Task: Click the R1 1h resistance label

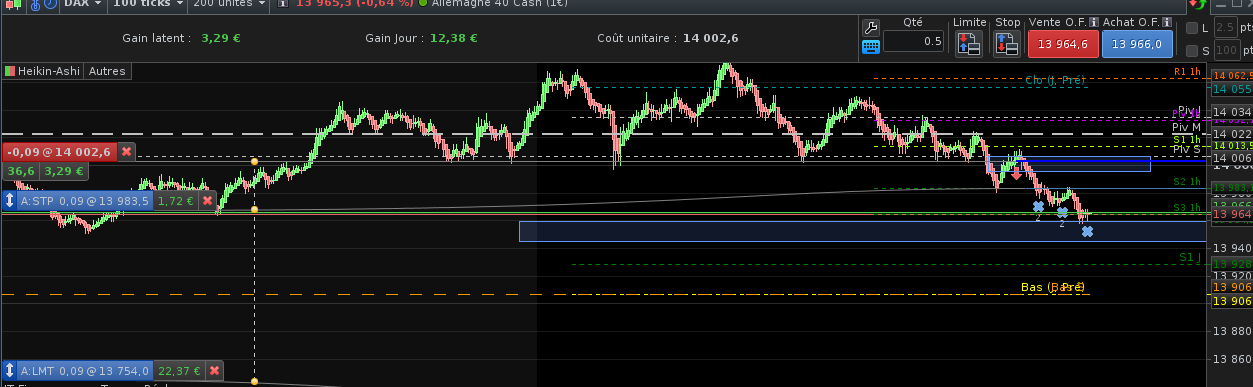Action: coord(1187,72)
